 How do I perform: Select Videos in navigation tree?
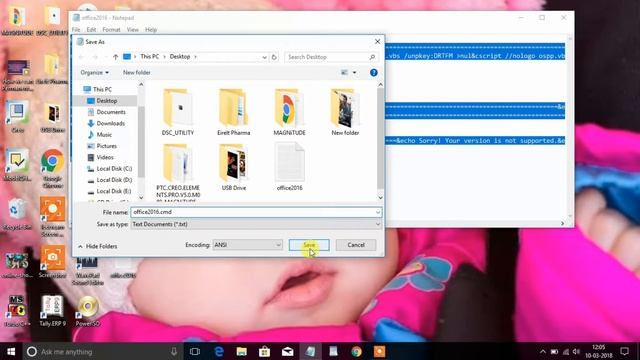tap(105, 157)
